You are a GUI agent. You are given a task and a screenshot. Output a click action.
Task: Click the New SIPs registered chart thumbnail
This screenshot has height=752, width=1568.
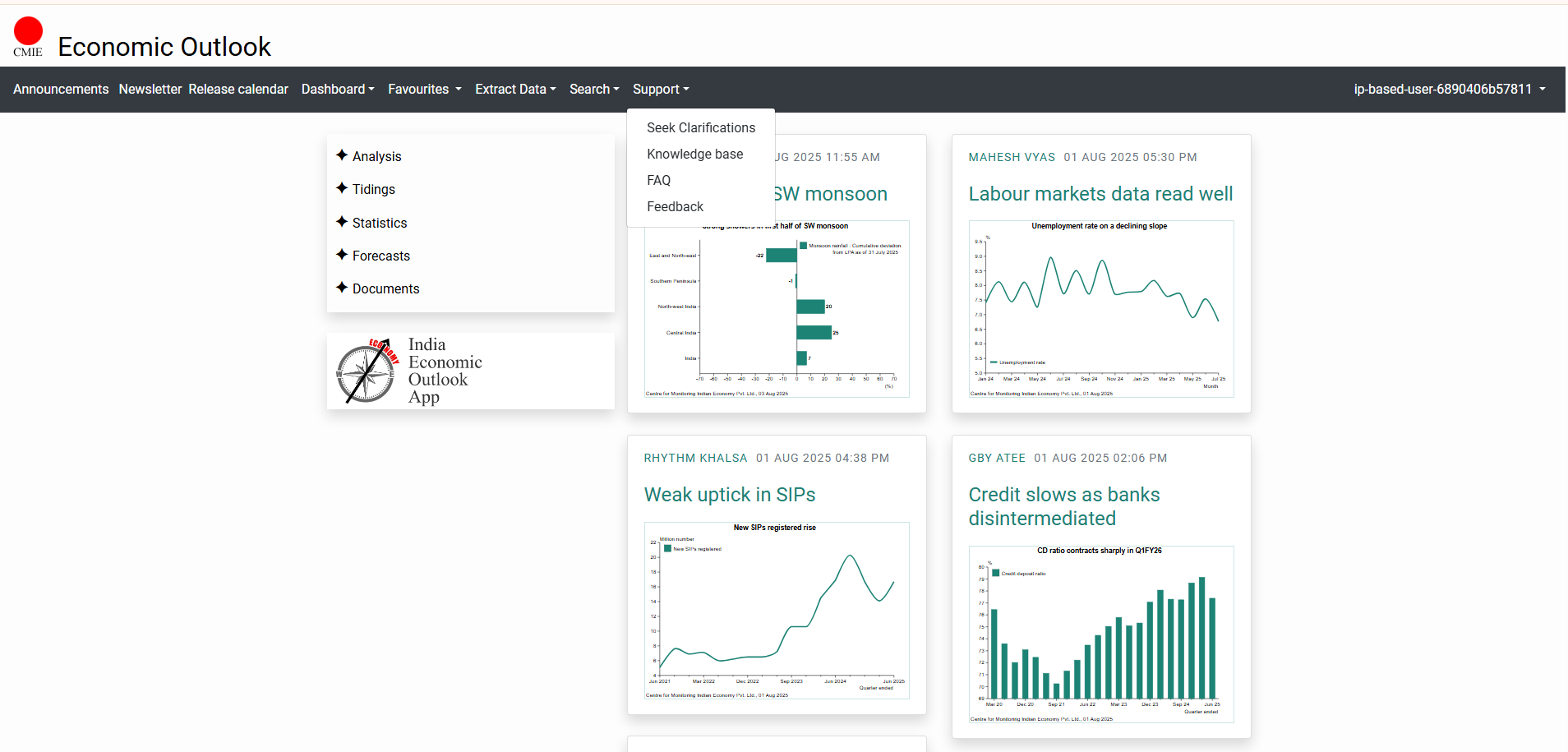[777, 611]
